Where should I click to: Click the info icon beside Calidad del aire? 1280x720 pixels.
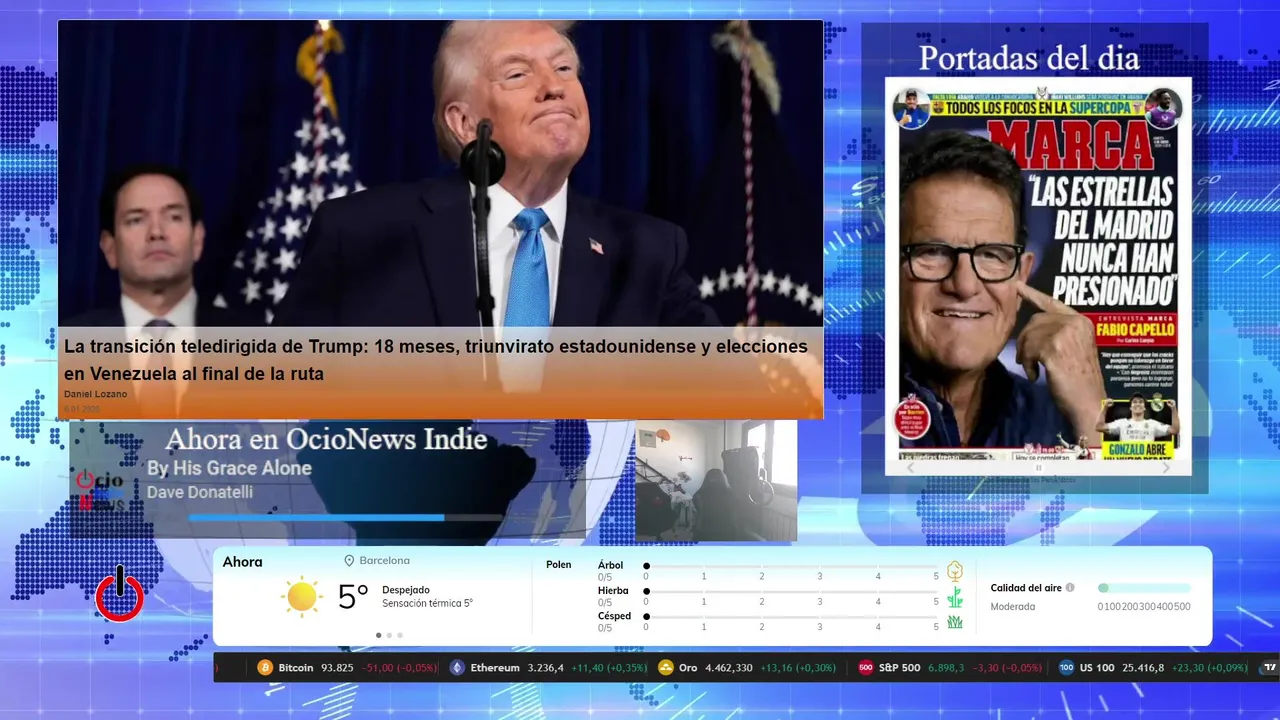pos(1070,588)
